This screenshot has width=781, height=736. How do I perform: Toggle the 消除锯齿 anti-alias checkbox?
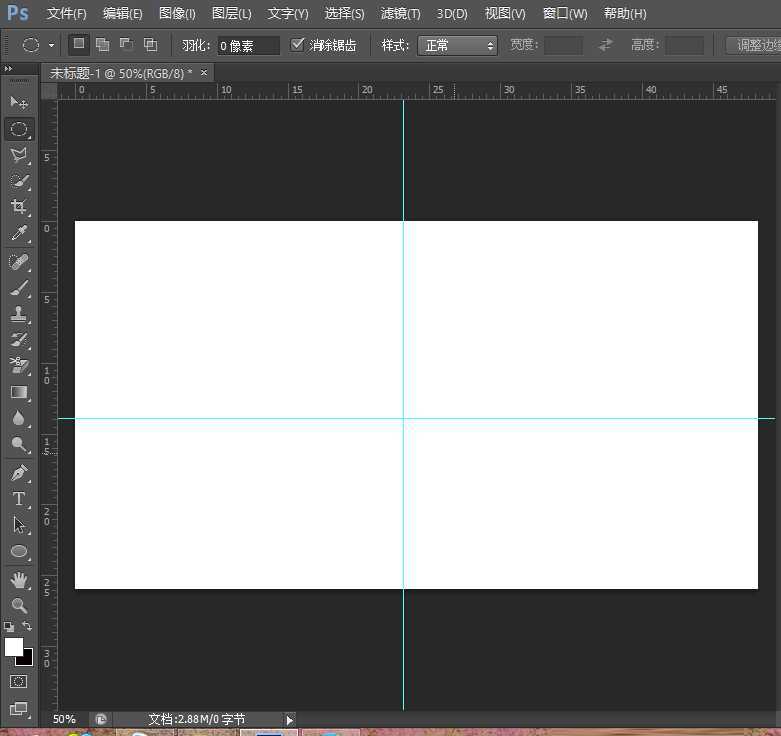coord(297,45)
